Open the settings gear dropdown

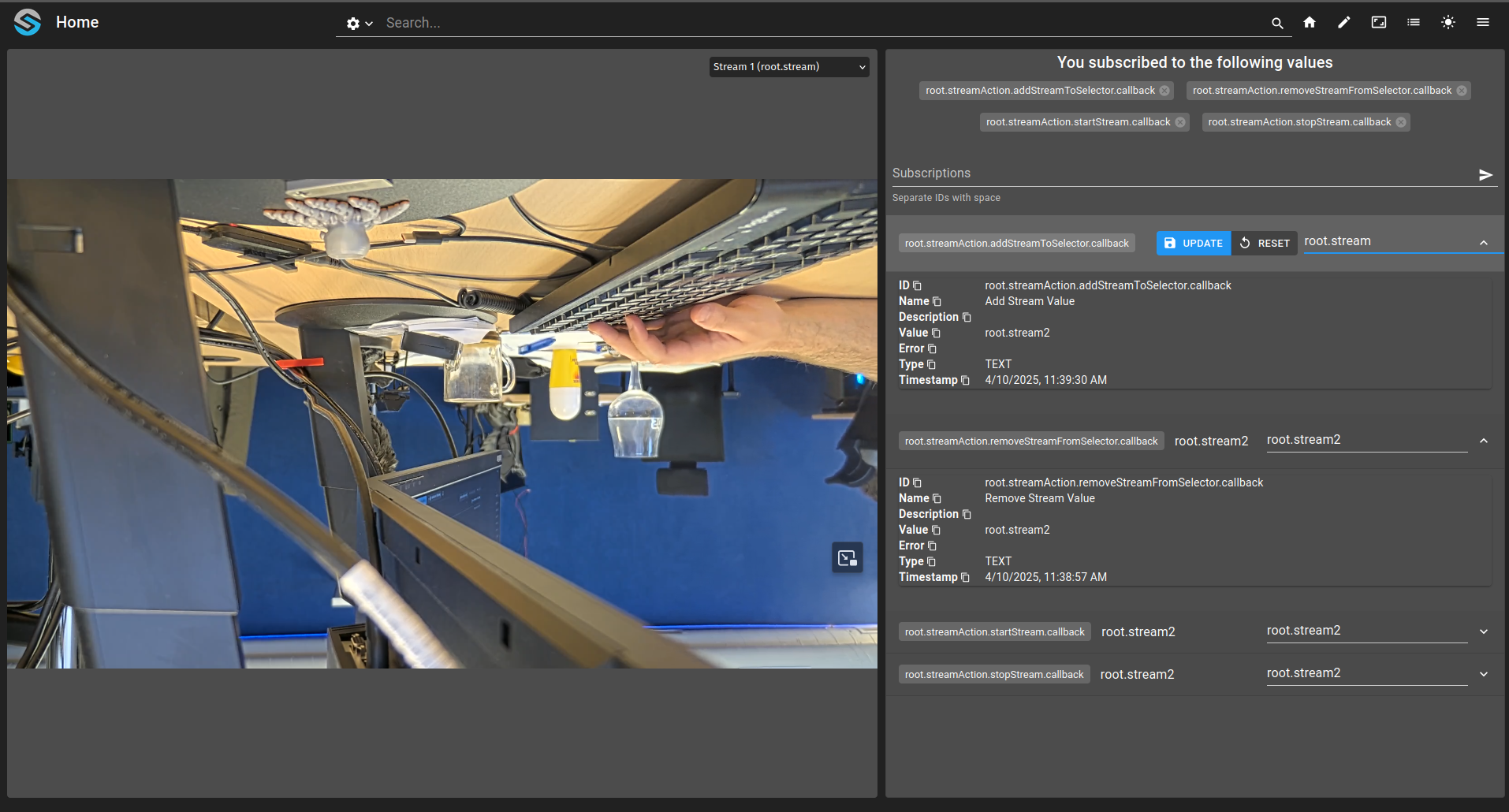[x=360, y=24]
